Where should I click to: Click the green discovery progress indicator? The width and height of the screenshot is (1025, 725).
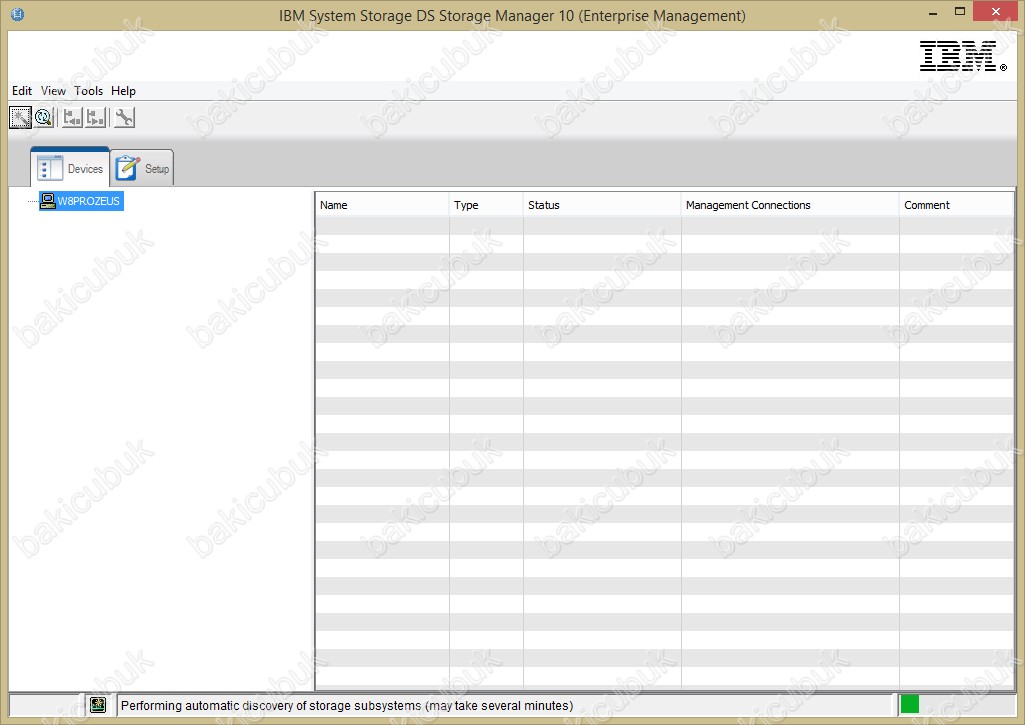pos(909,704)
